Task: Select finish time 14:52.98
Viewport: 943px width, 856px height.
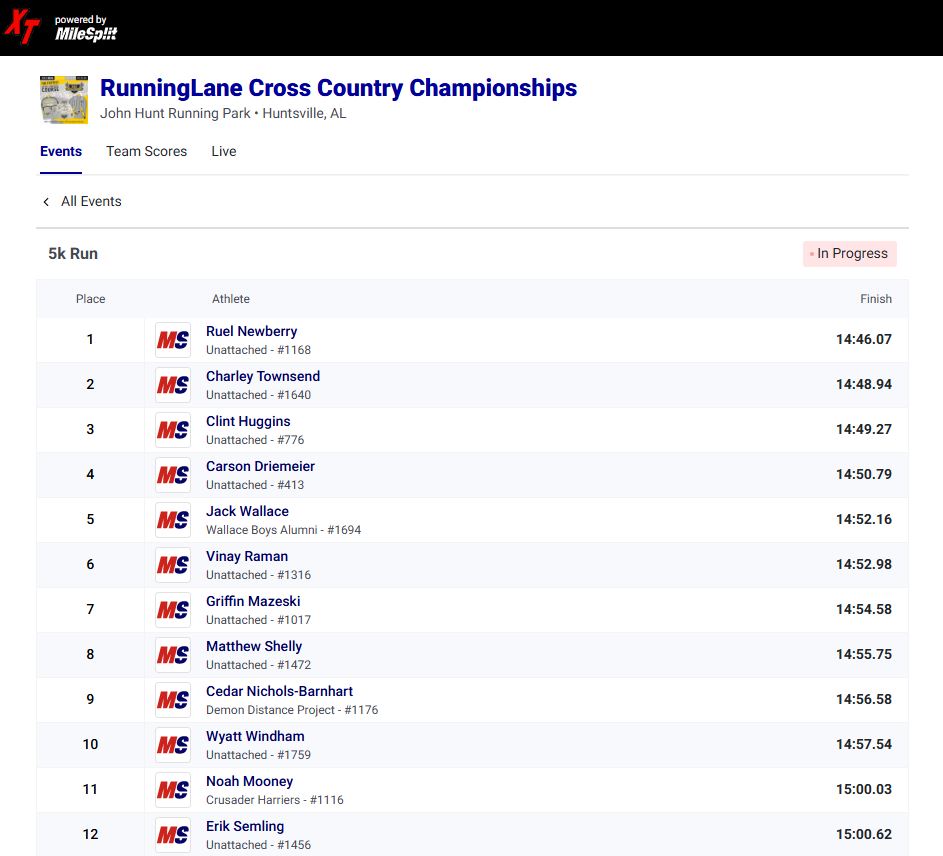Action: 864,564
